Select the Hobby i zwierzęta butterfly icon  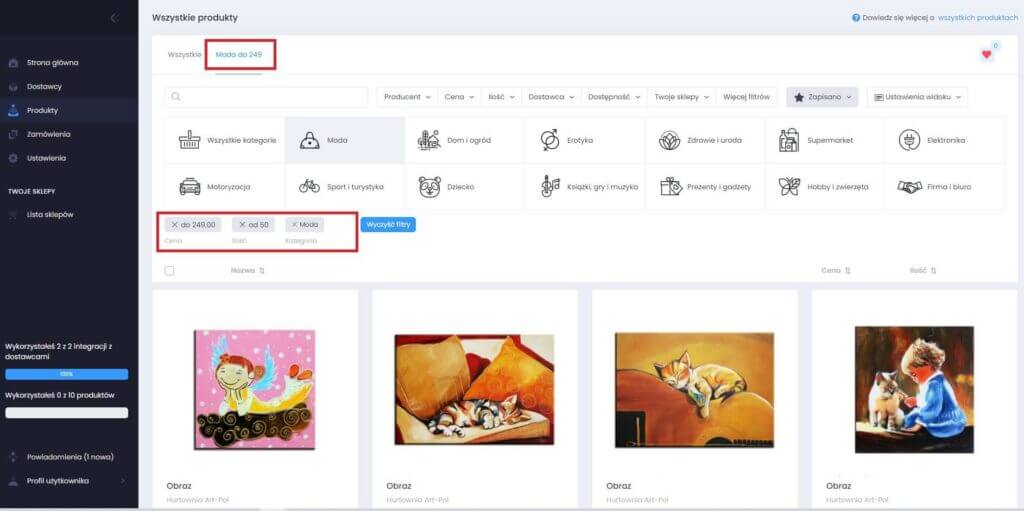point(789,187)
